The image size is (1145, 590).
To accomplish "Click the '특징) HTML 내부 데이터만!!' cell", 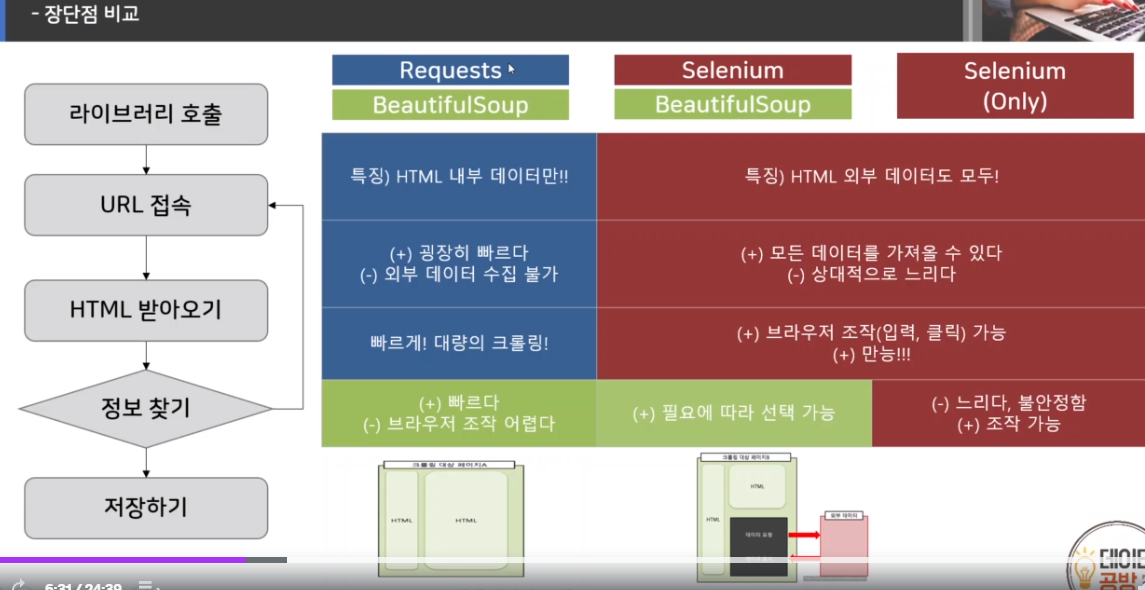I will pyautogui.click(x=459, y=177).
